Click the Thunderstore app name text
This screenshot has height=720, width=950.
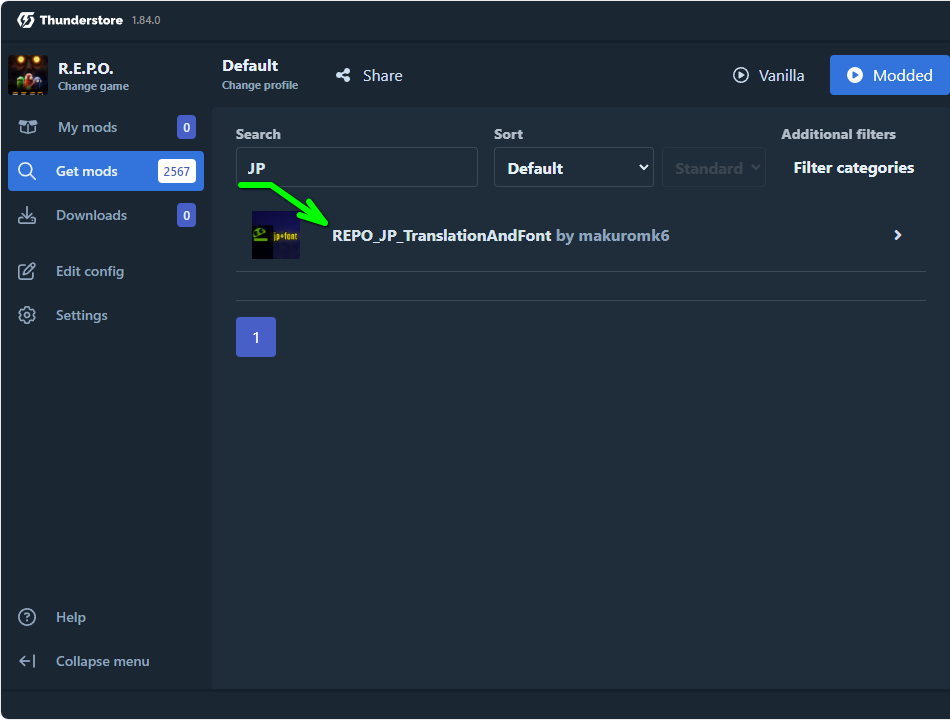click(81, 20)
